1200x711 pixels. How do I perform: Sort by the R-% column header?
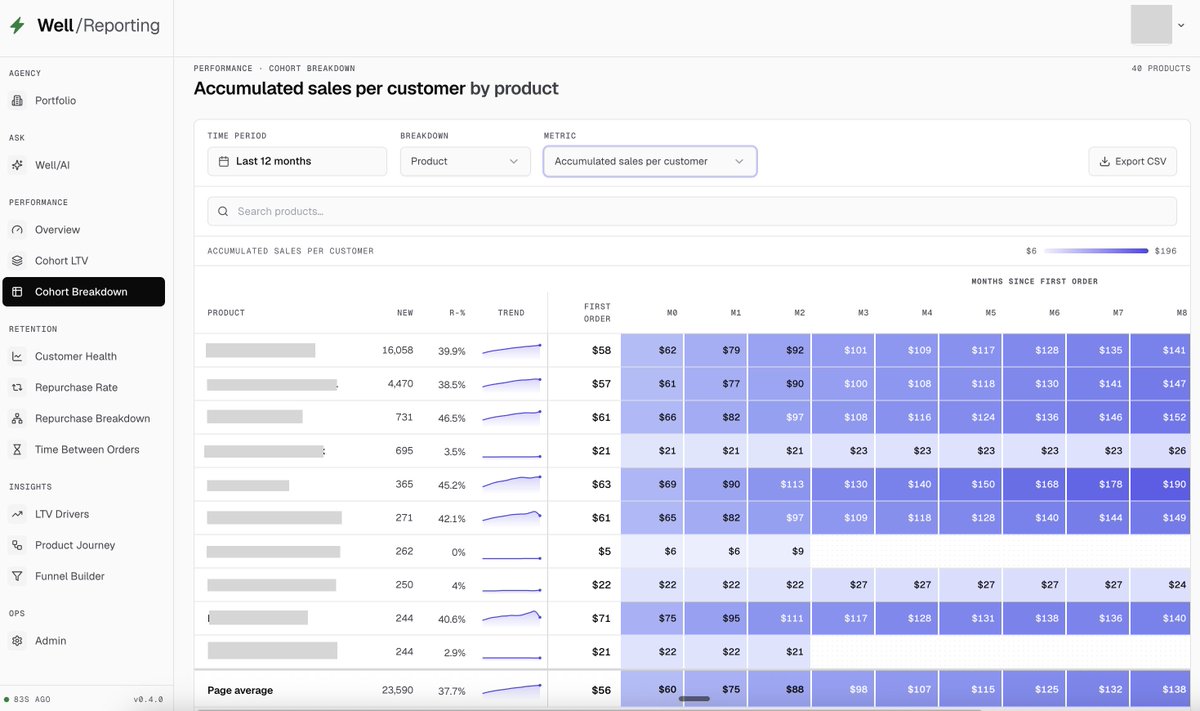(x=457, y=313)
